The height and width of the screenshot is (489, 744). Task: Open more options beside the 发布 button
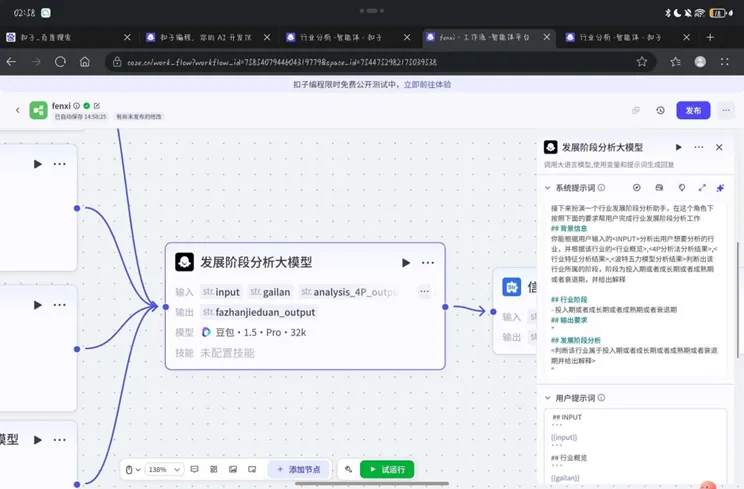tap(726, 111)
